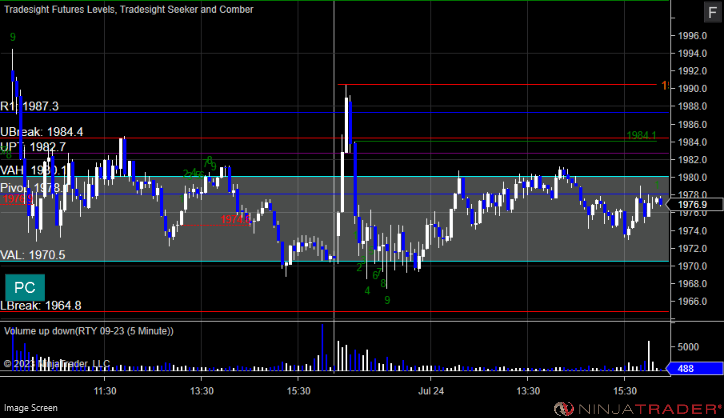Viewport: 724px width, 418px height.
Task: Click the teal PC button
Action: click(x=25, y=288)
